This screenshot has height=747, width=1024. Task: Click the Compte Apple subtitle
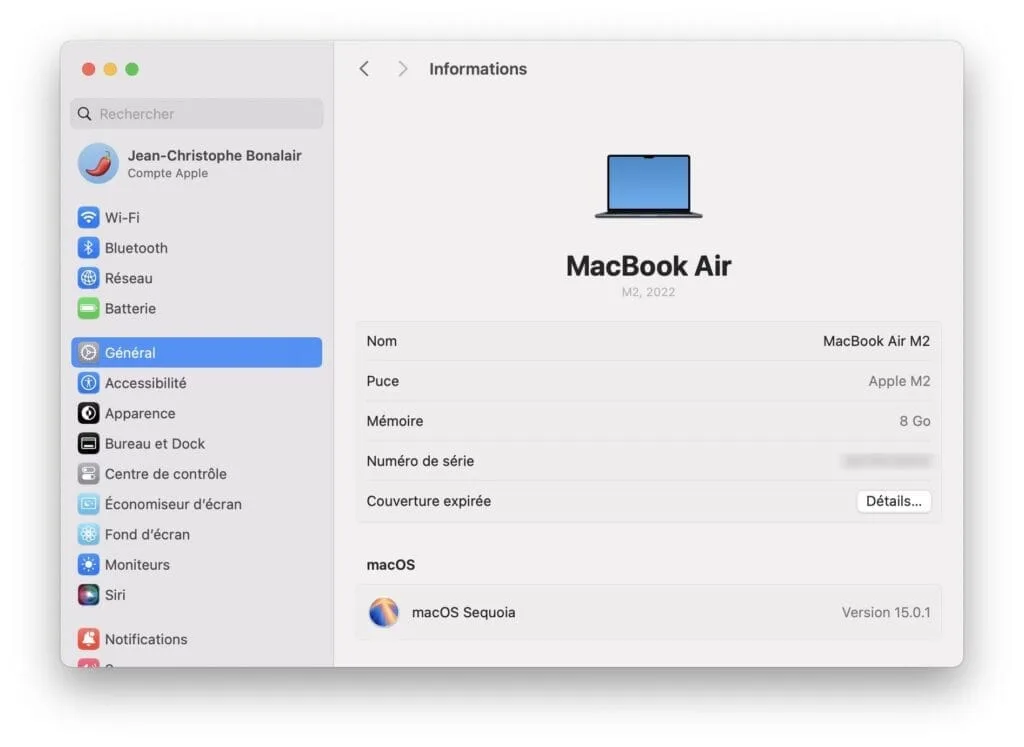[x=168, y=173]
